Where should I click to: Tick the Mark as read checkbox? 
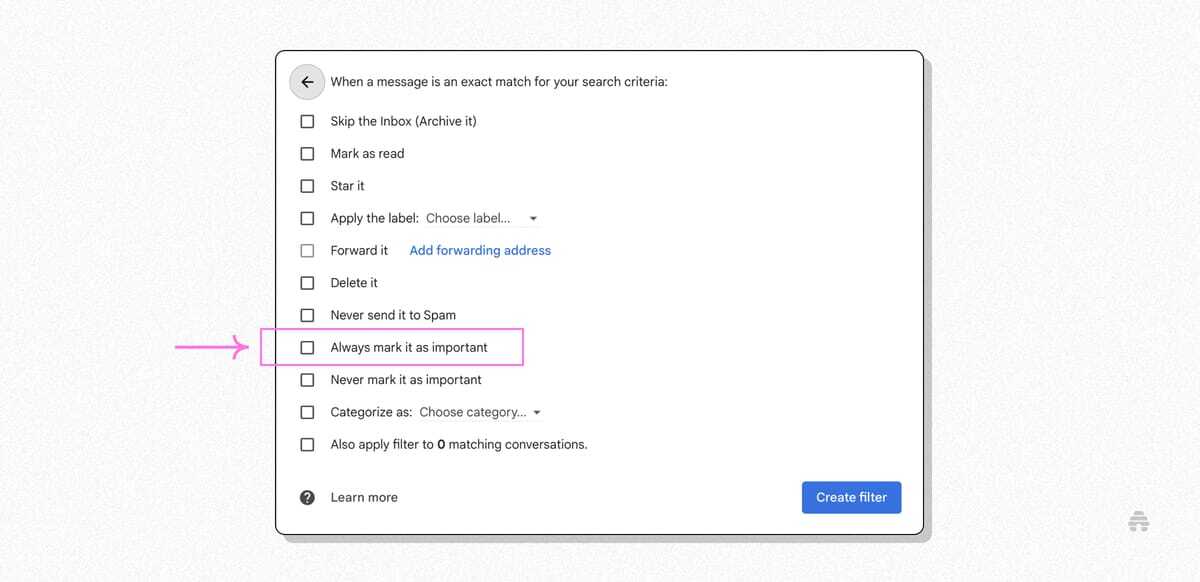point(307,154)
